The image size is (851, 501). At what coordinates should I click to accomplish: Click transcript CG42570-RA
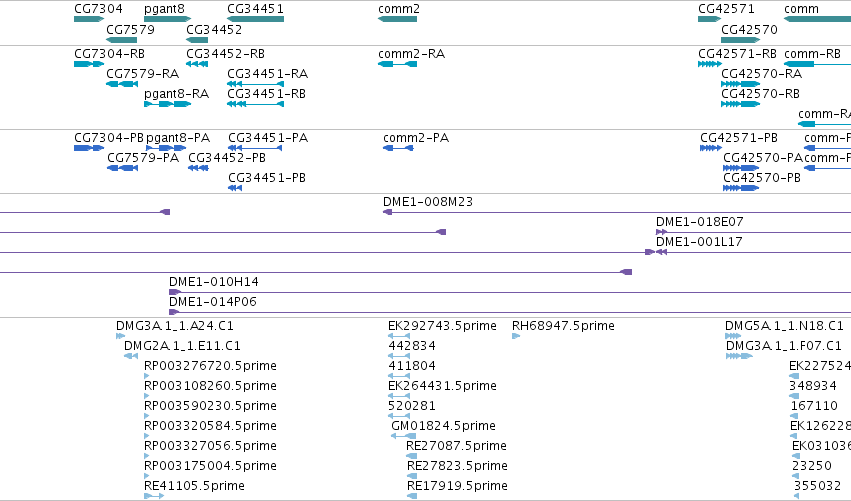click(740, 84)
